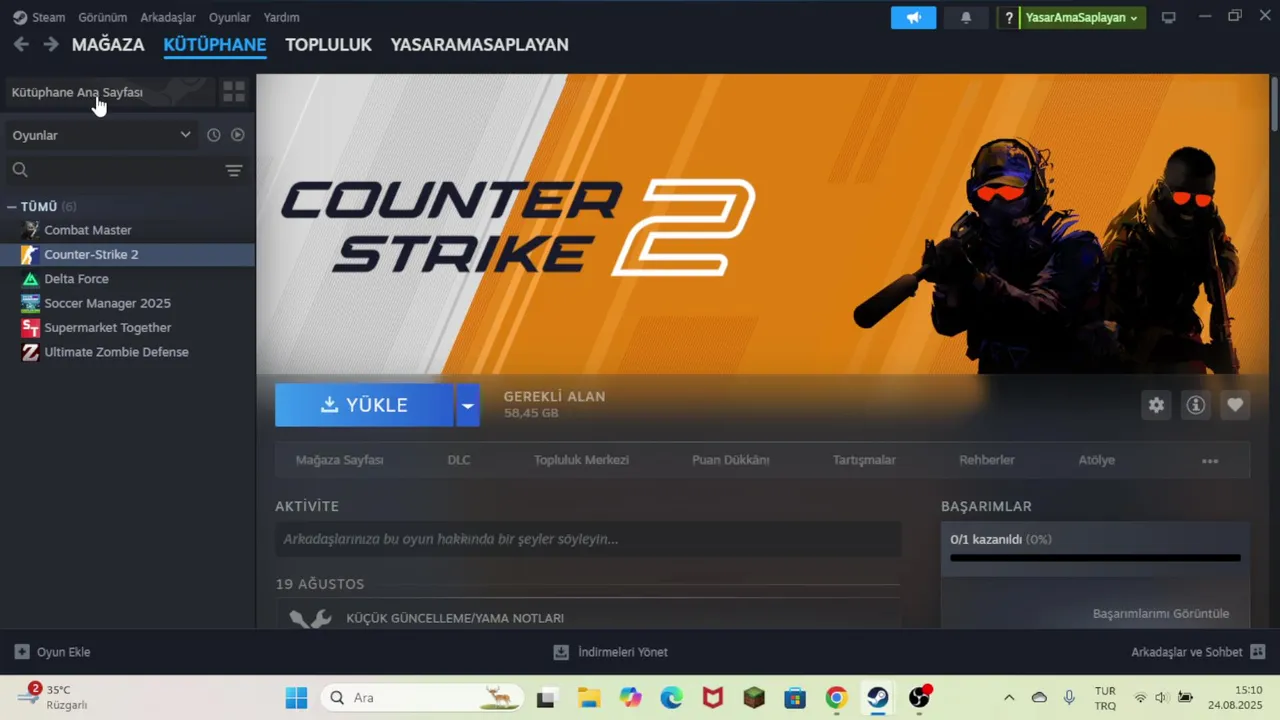The height and width of the screenshot is (720, 1280).
Task: Open the Yardım menu
Action: [281, 17]
